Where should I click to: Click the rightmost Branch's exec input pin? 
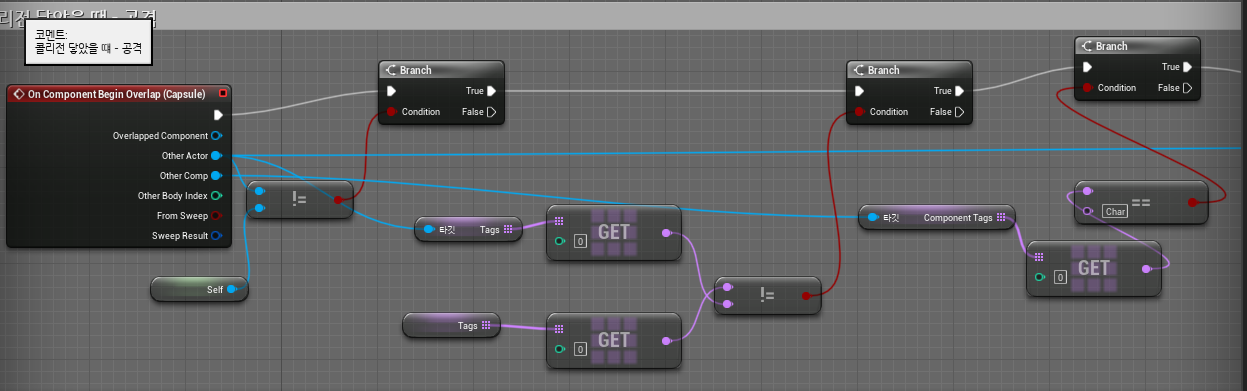(x=1088, y=67)
